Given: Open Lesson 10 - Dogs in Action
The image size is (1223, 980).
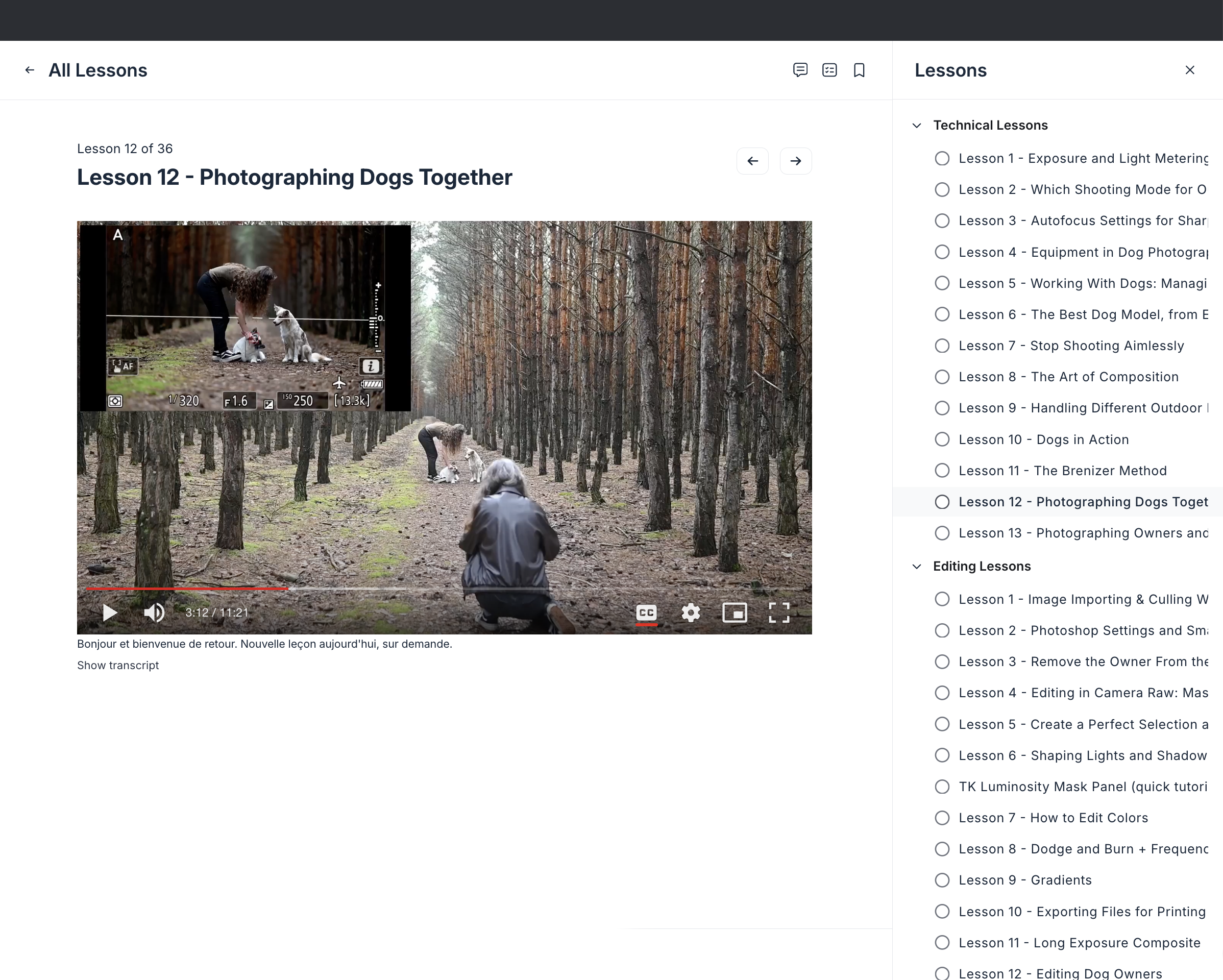Looking at the screenshot, I should (1043, 439).
